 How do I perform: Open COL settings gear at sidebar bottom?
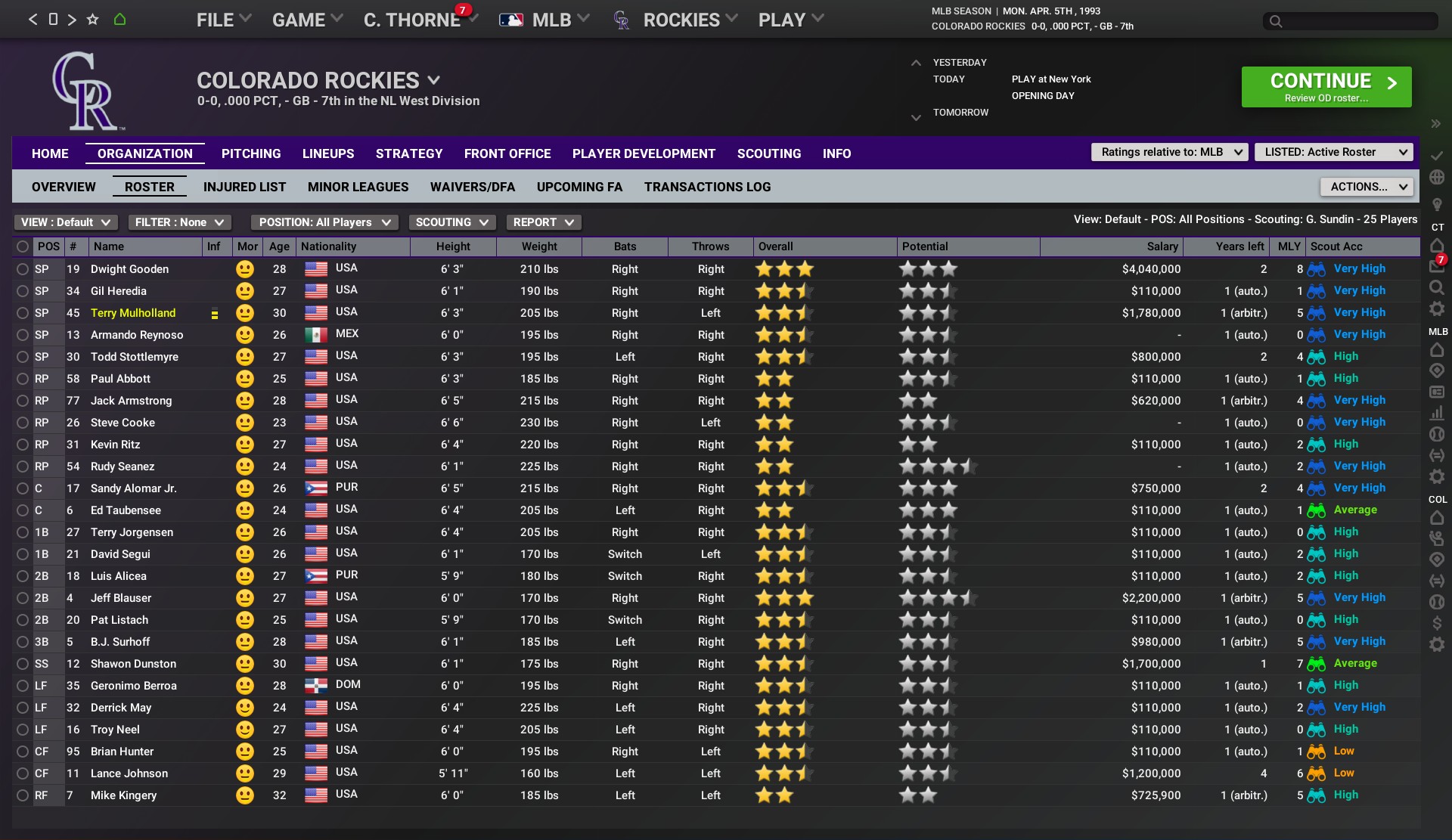click(1437, 644)
